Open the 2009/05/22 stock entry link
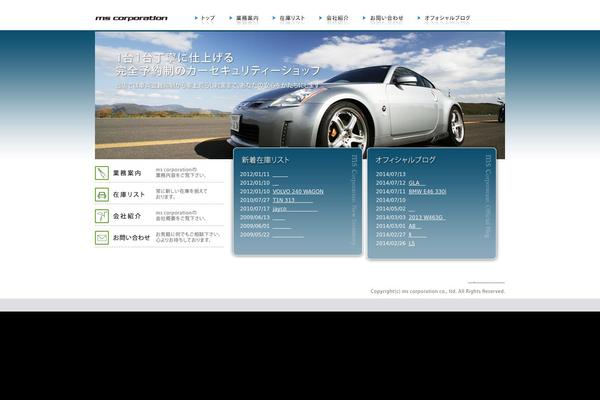 [288, 235]
